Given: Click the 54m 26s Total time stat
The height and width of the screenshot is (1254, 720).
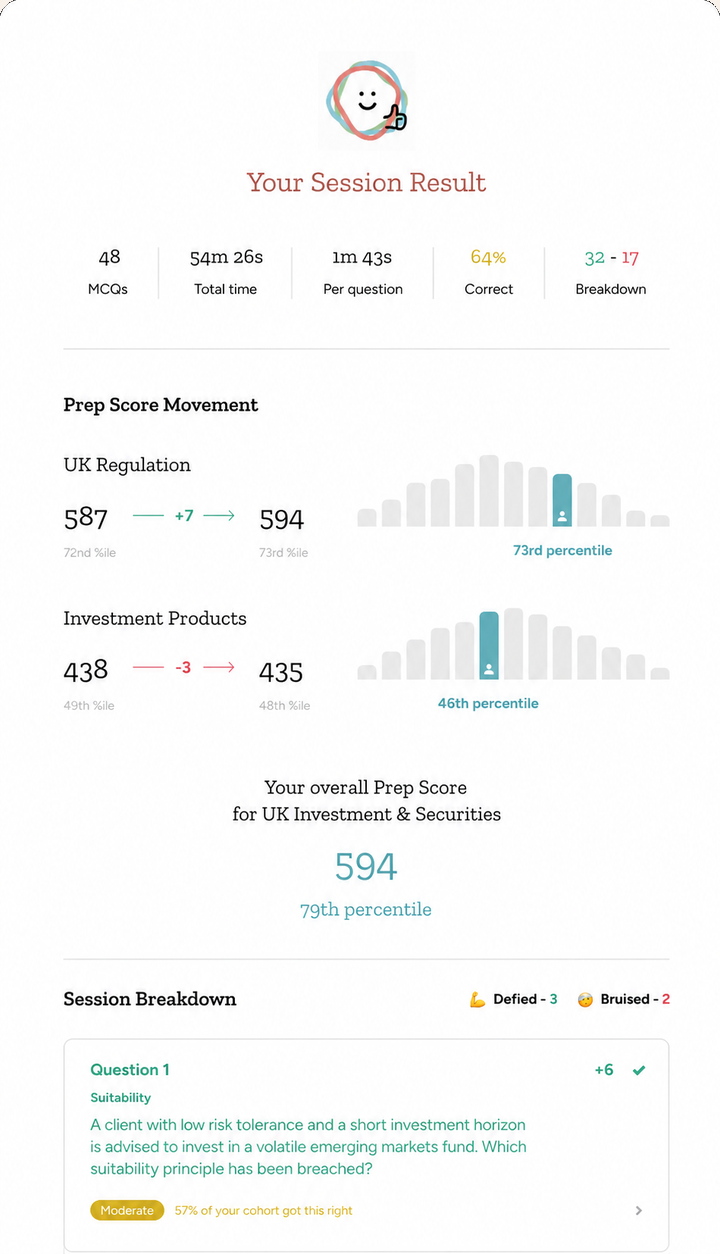Looking at the screenshot, I should (x=226, y=272).
